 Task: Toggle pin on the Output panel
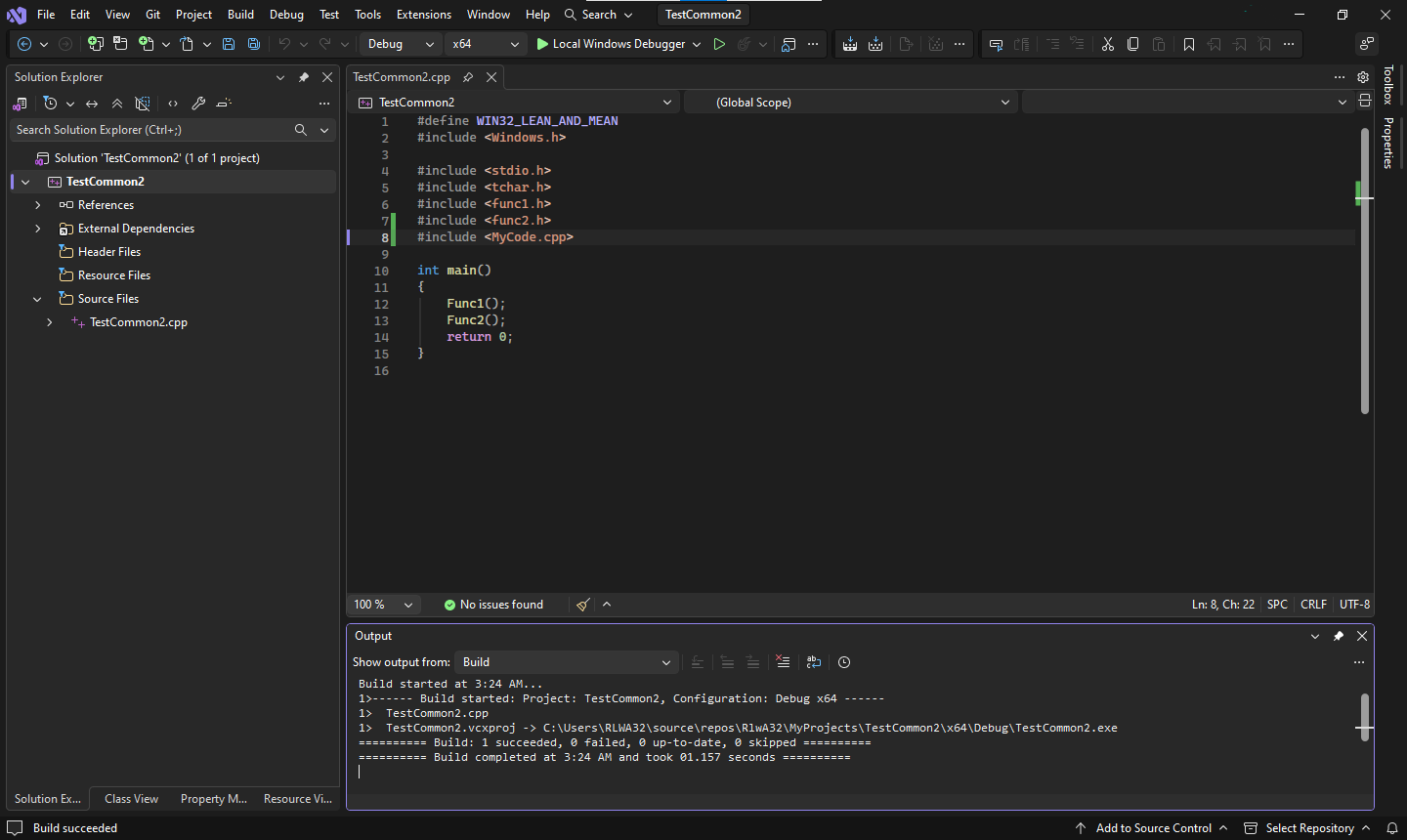click(1339, 636)
